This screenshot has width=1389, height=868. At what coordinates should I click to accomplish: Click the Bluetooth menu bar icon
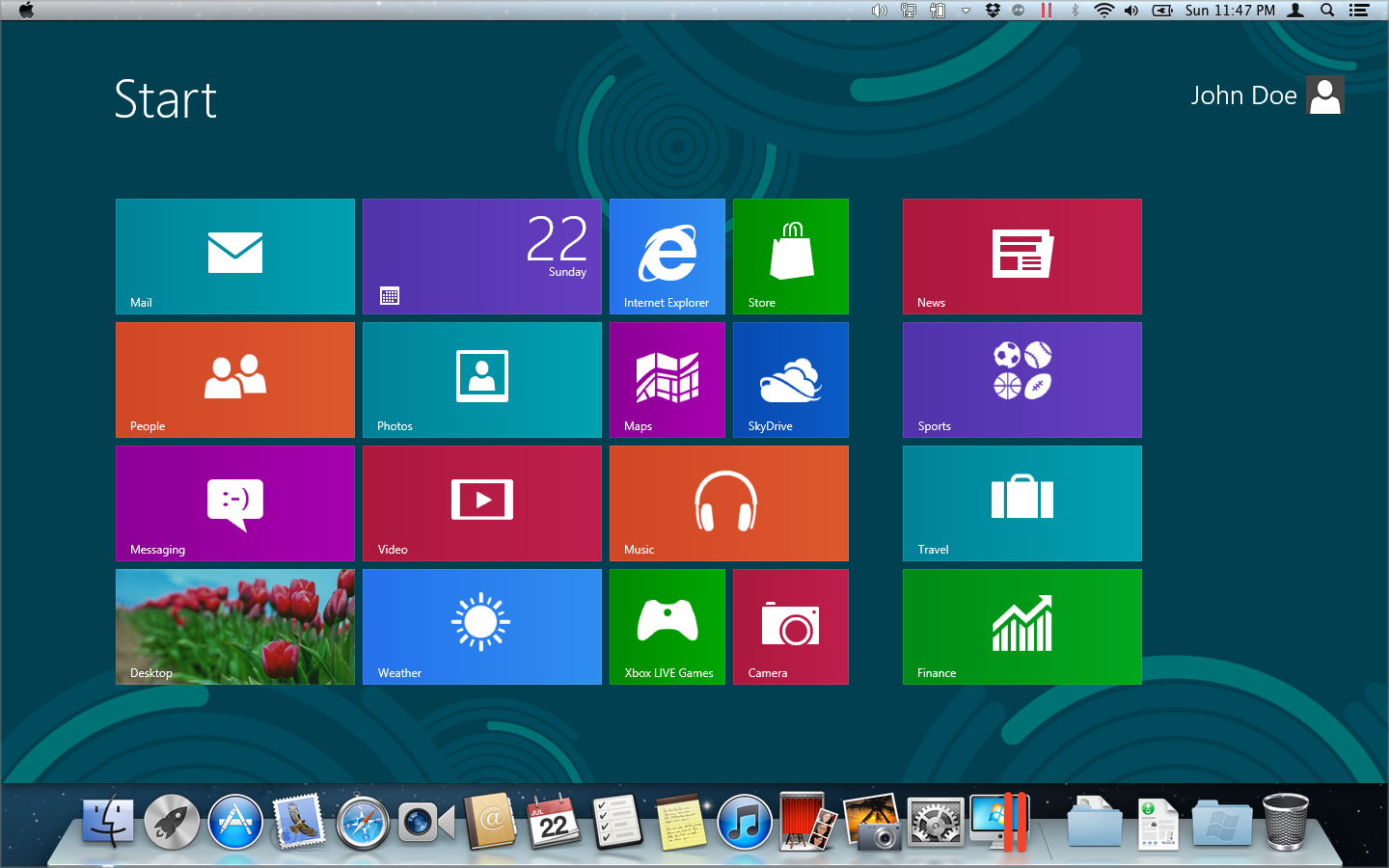point(1075,11)
